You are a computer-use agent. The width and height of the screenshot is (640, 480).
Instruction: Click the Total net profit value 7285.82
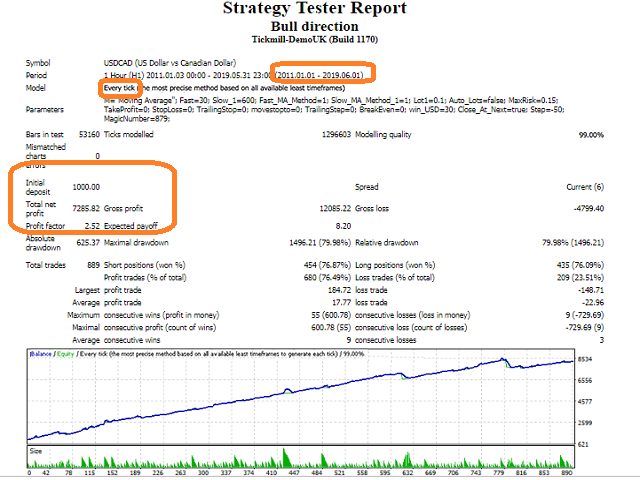86,209
